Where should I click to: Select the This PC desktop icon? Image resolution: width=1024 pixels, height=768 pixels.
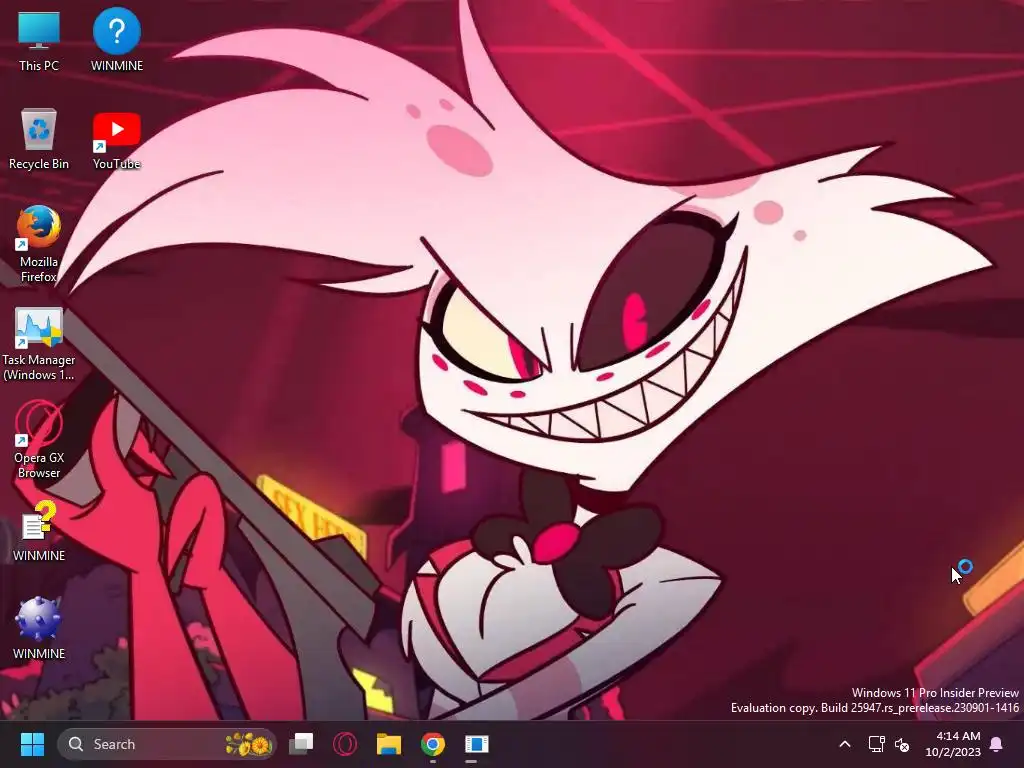[x=39, y=40]
